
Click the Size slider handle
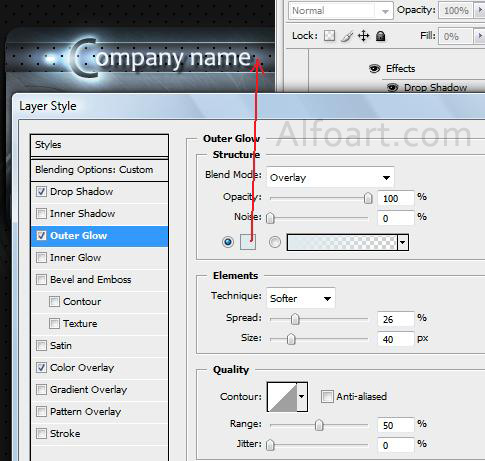[291, 339]
